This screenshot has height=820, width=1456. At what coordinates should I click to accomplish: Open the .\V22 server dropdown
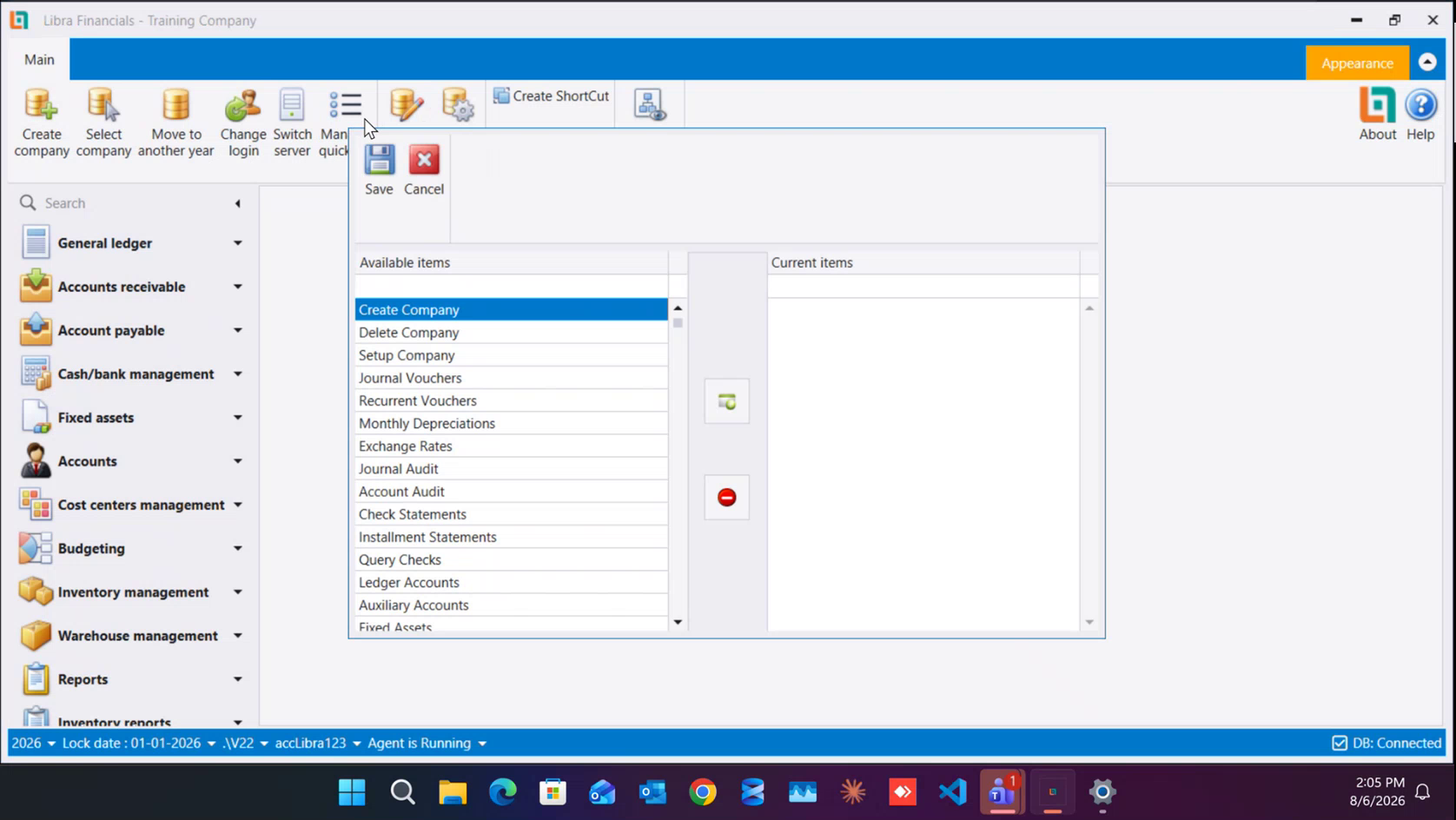246,743
